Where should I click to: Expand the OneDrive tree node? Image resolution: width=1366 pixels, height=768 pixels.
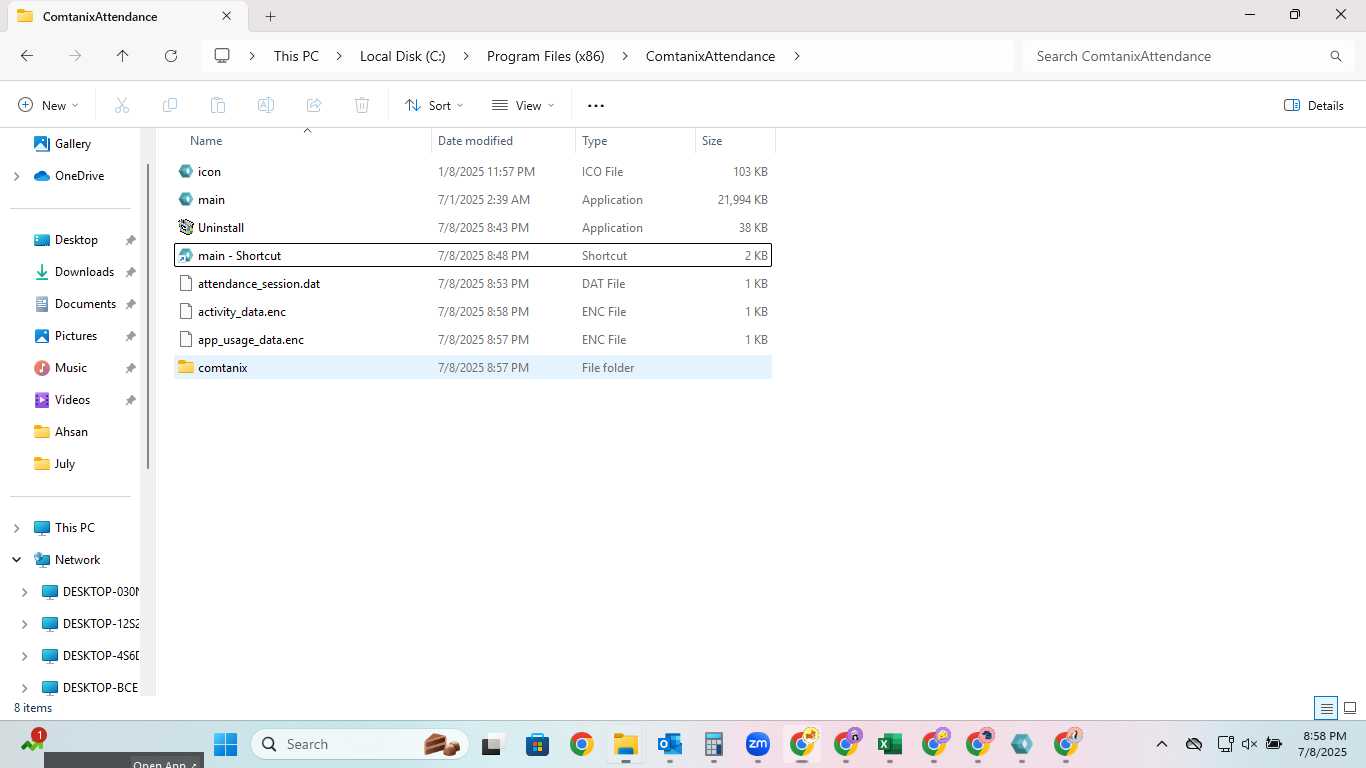coord(16,176)
